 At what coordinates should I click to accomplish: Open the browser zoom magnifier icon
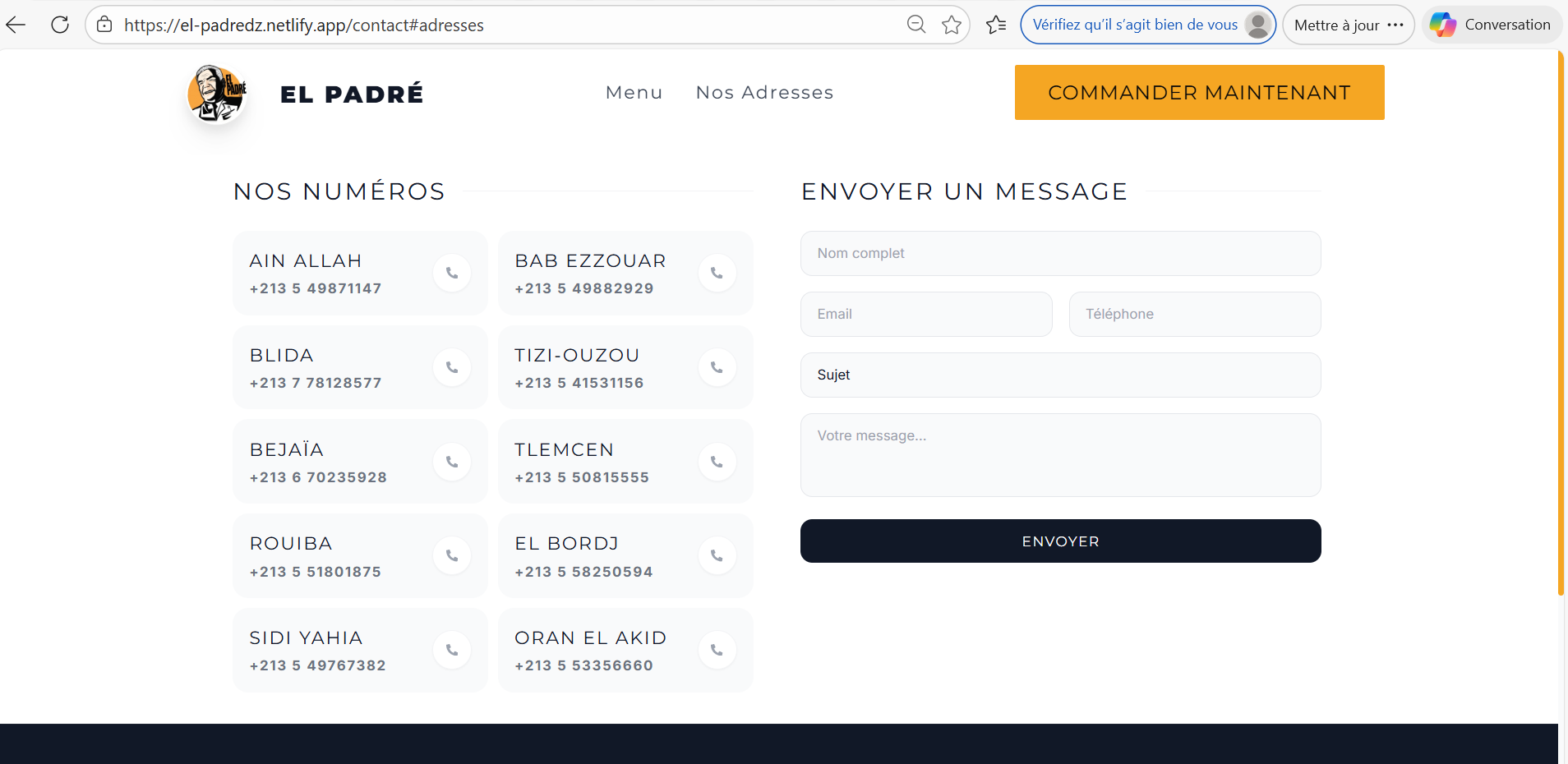[916, 25]
